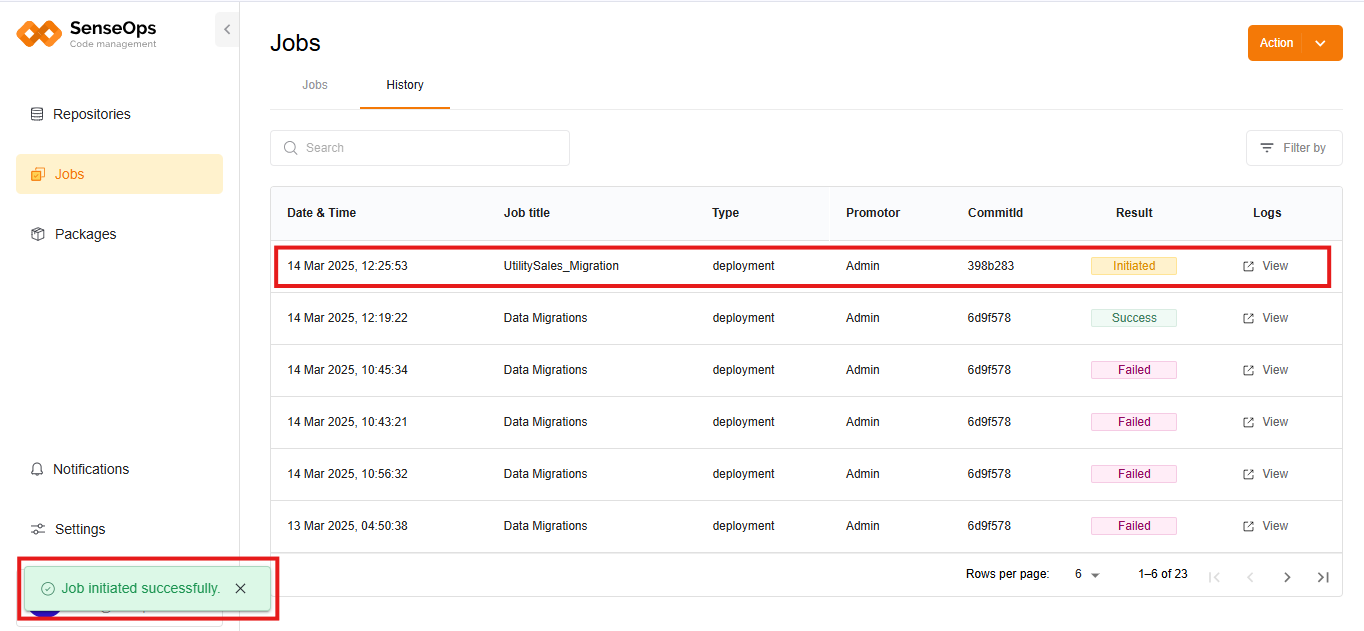Go to next page of results

[x=1287, y=577]
